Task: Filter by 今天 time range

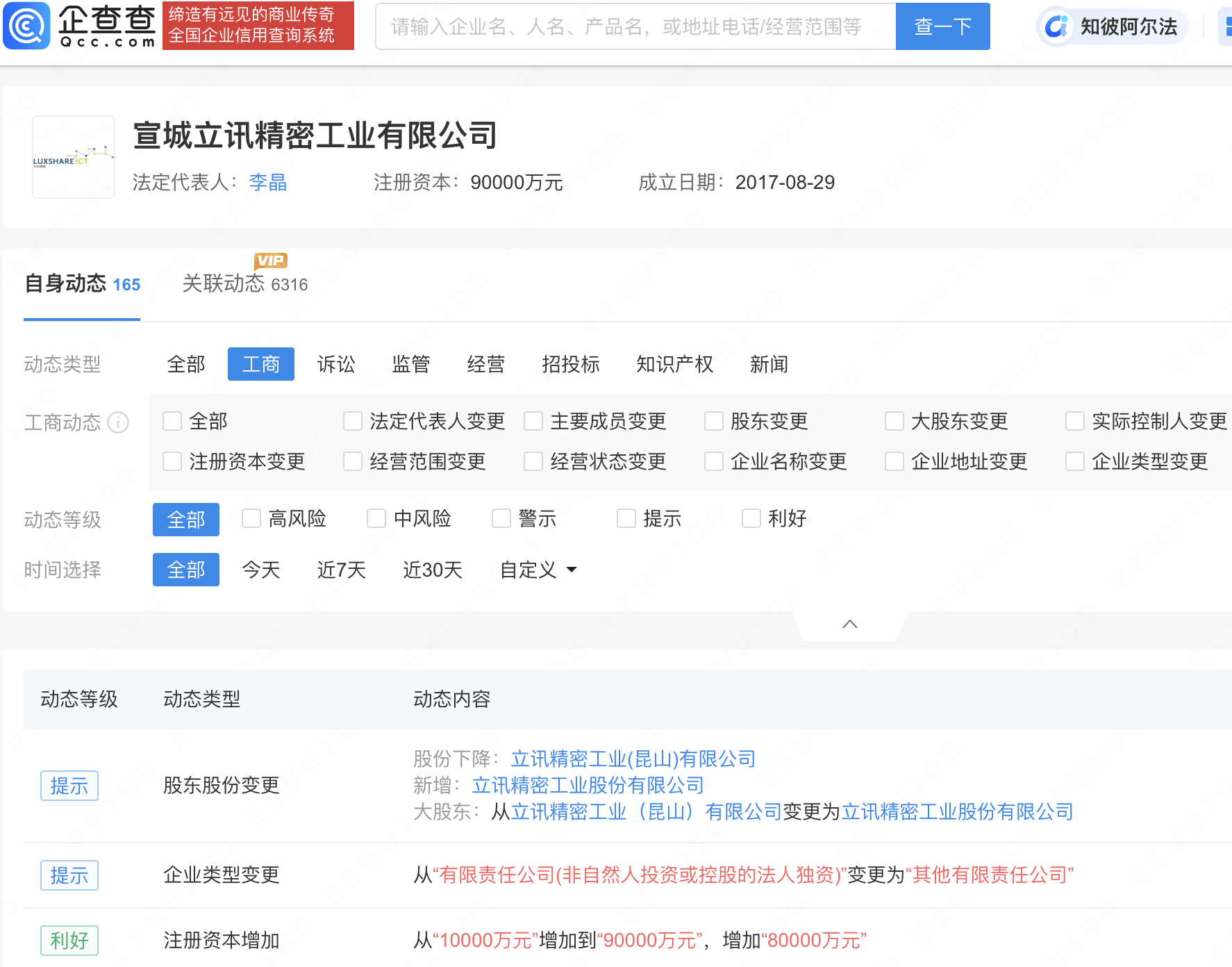Action: 261,570
